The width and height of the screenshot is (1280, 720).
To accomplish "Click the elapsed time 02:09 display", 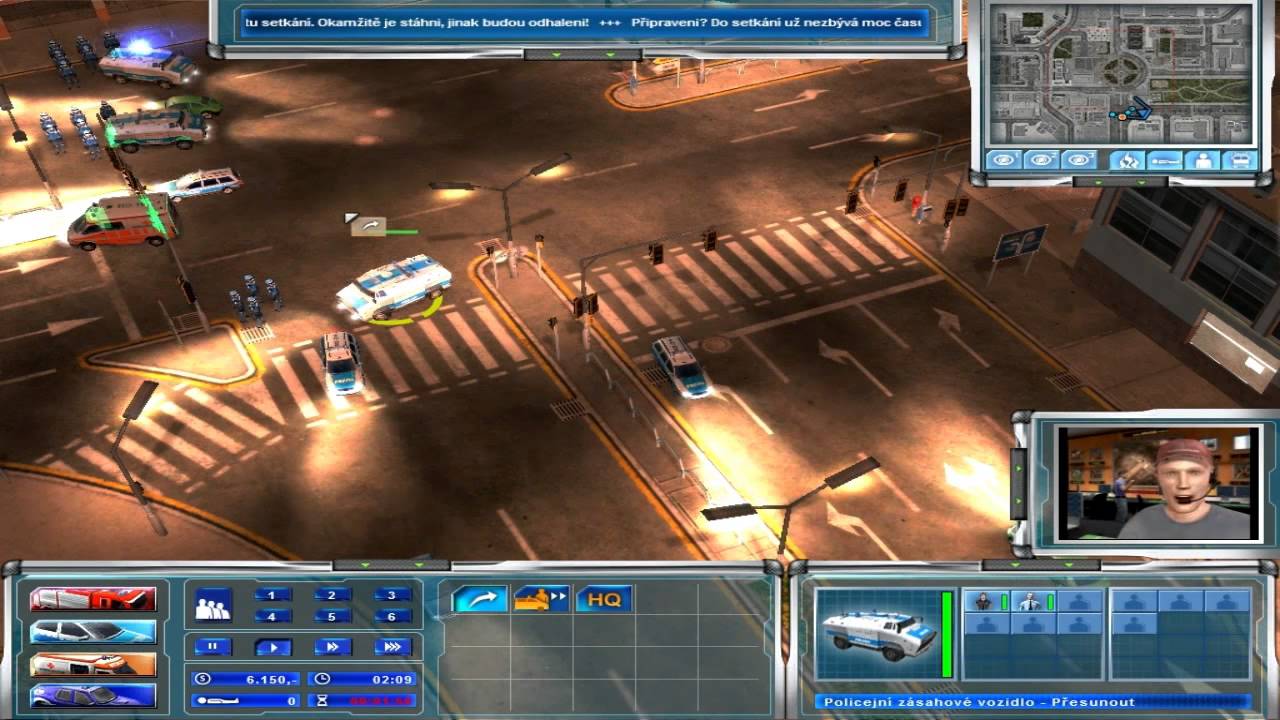I will tap(362, 679).
